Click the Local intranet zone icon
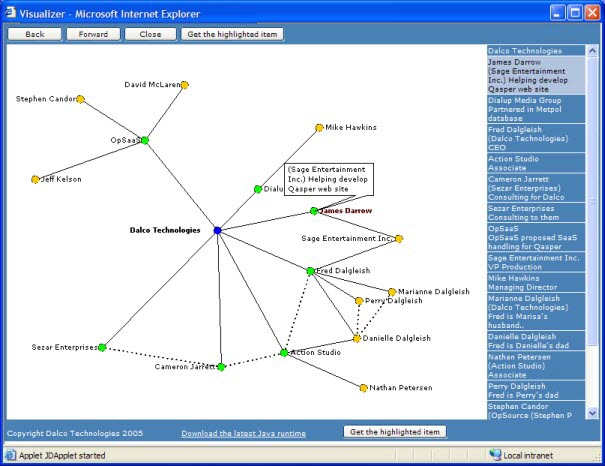This screenshot has width=605, height=466. (495, 455)
